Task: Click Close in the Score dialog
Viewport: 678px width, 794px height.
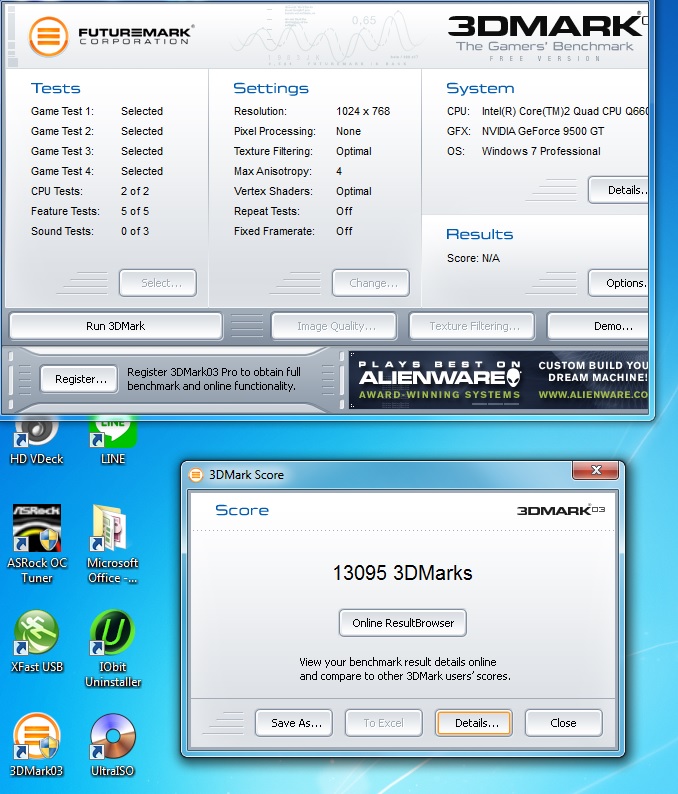Action: [564, 723]
